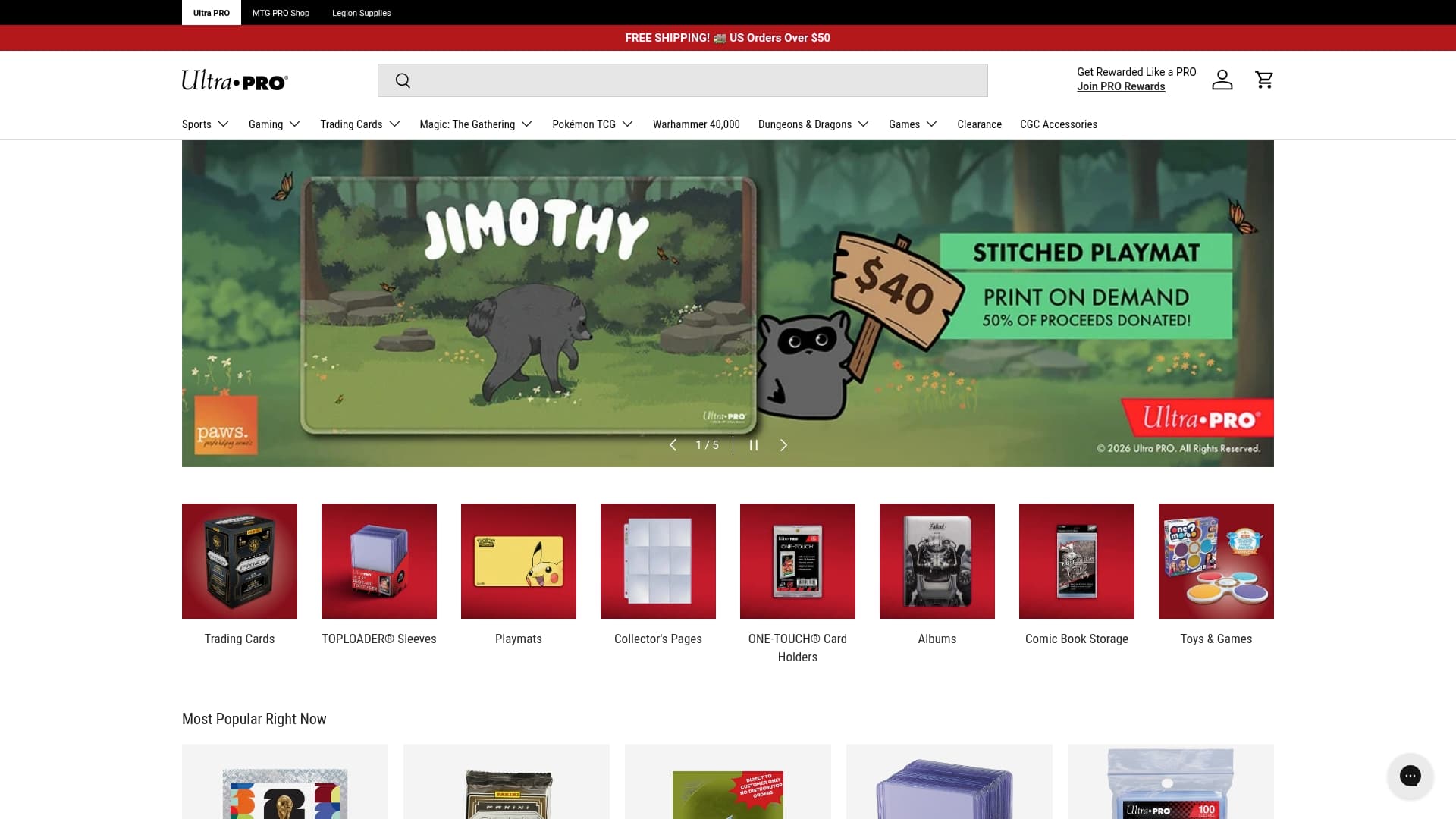Open Trading Cards category thumbnail
Image resolution: width=1456 pixels, height=819 pixels.
coord(240,561)
